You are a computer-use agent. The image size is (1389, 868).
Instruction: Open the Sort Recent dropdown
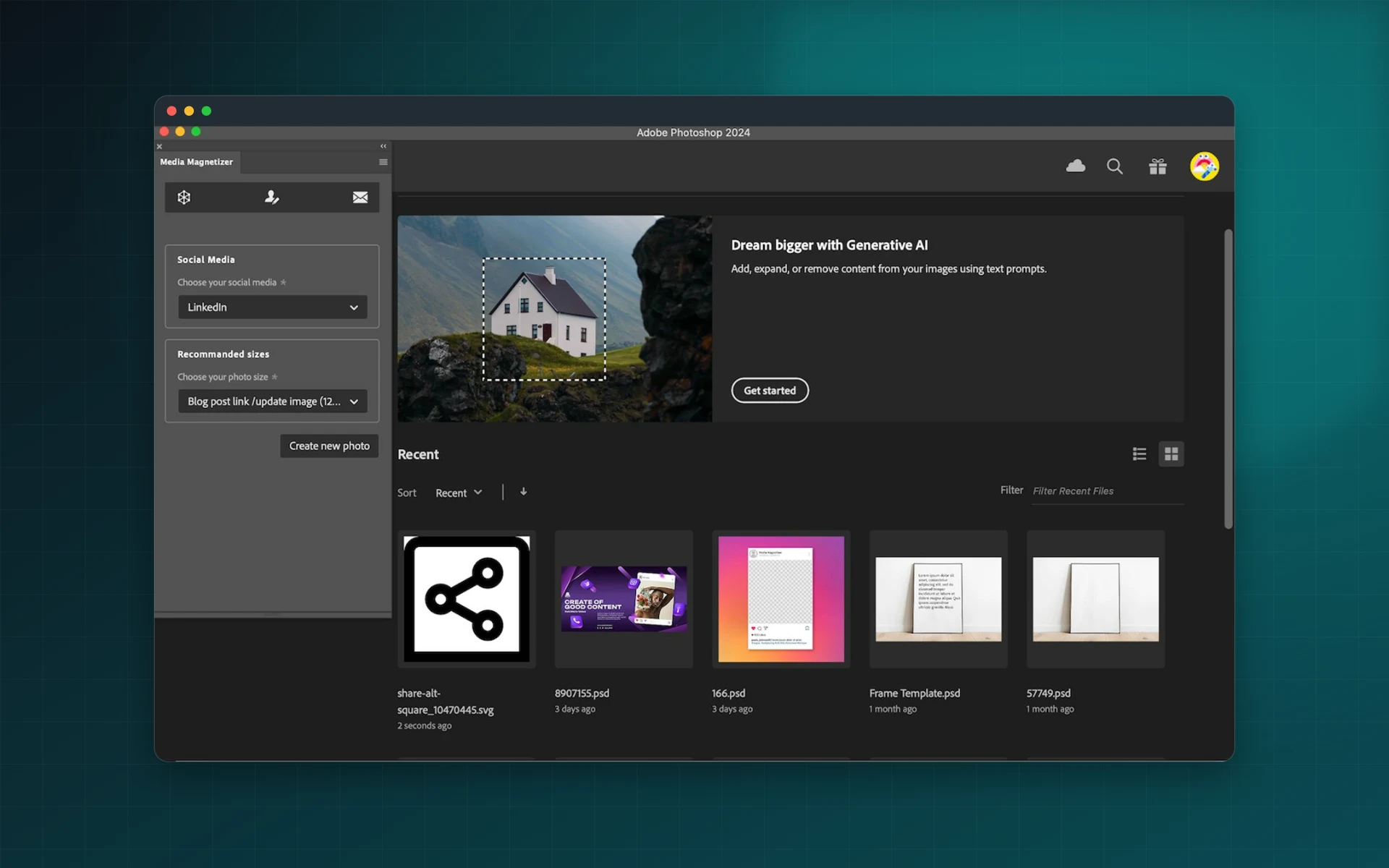[x=459, y=493]
